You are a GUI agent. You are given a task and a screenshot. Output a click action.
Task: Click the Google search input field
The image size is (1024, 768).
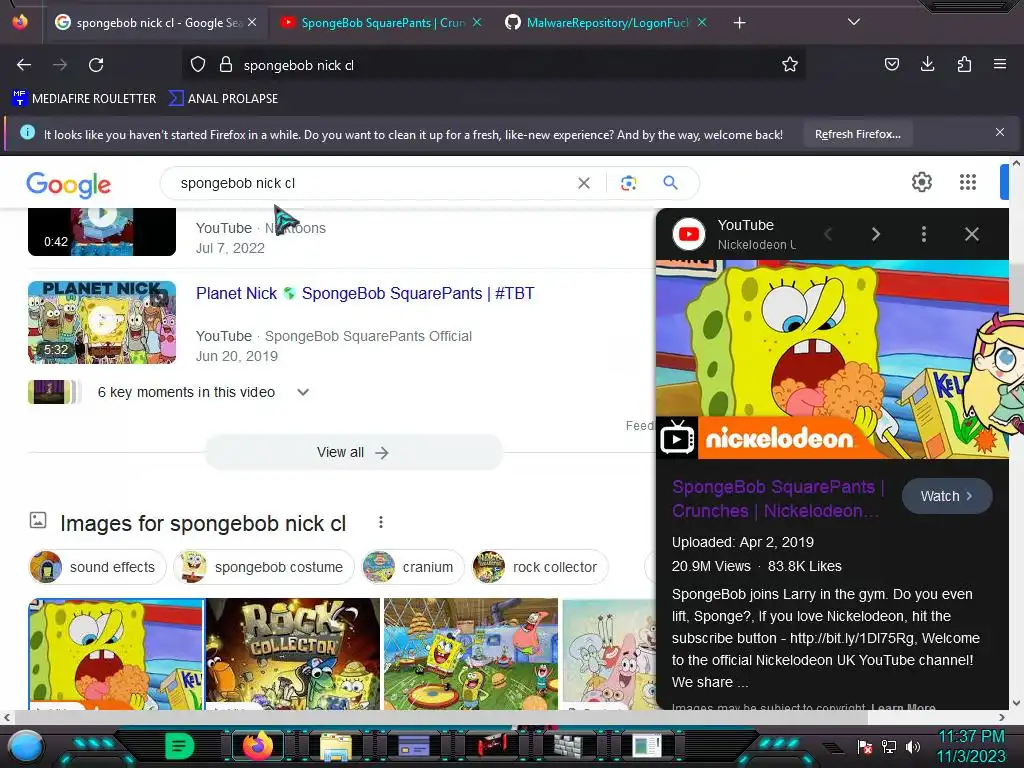(x=372, y=184)
